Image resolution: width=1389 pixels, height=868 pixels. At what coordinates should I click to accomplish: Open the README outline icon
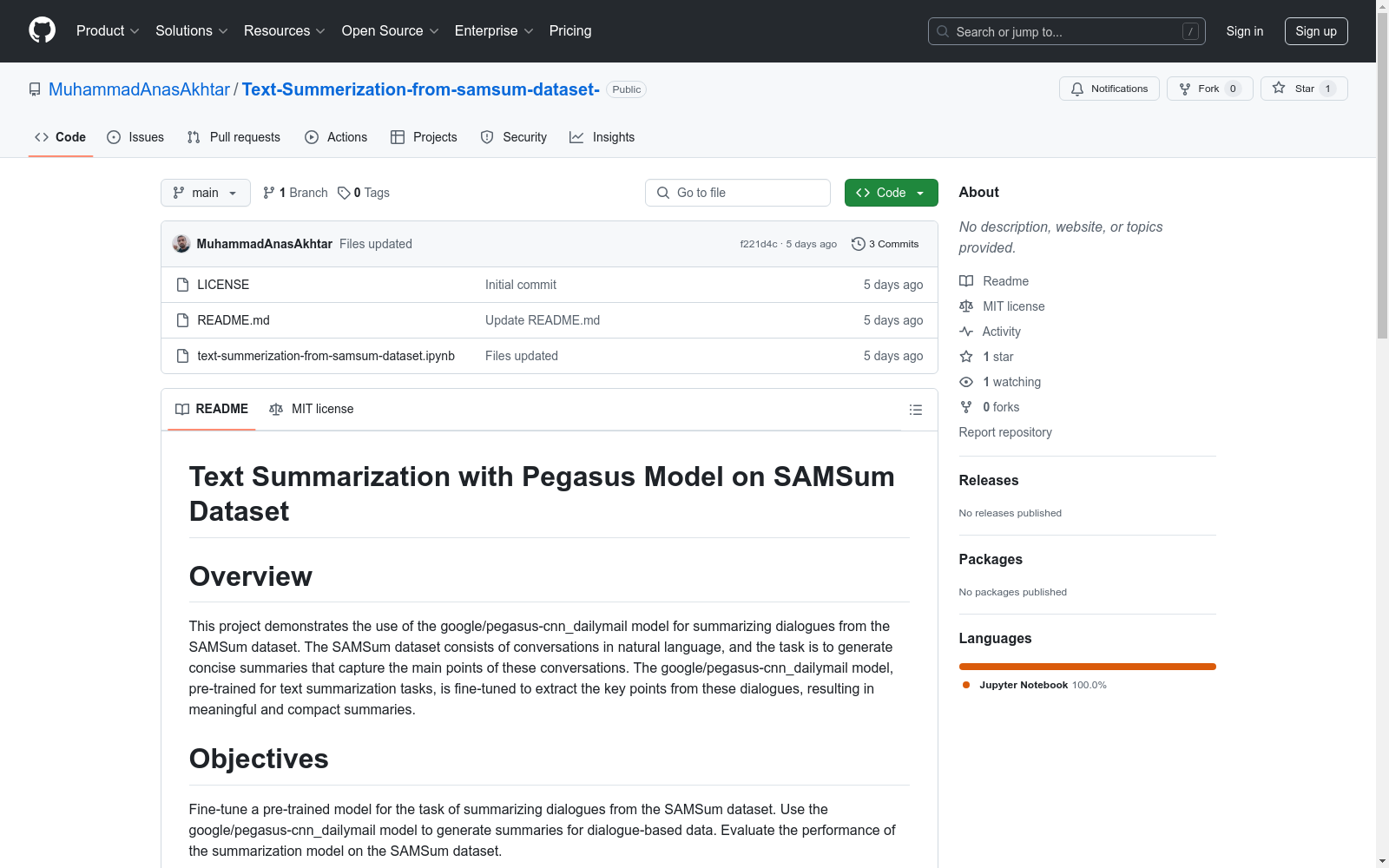pos(915,410)
